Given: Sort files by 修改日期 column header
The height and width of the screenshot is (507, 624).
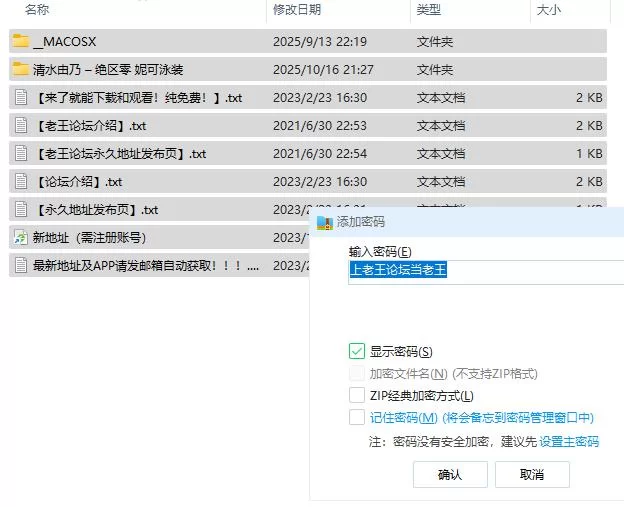Looking at the screenshot, I should [x=297, y=10].
